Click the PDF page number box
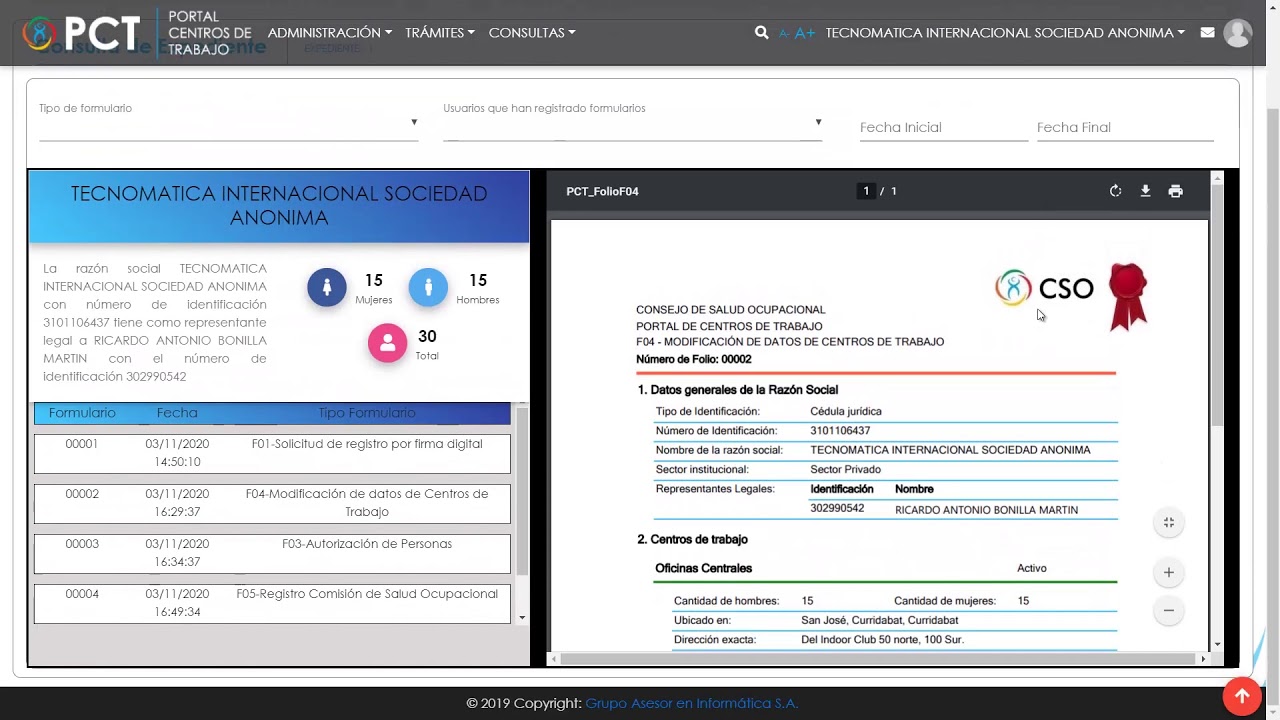The height and width of the screenshot is (720, 1280). tap(866, 191)
